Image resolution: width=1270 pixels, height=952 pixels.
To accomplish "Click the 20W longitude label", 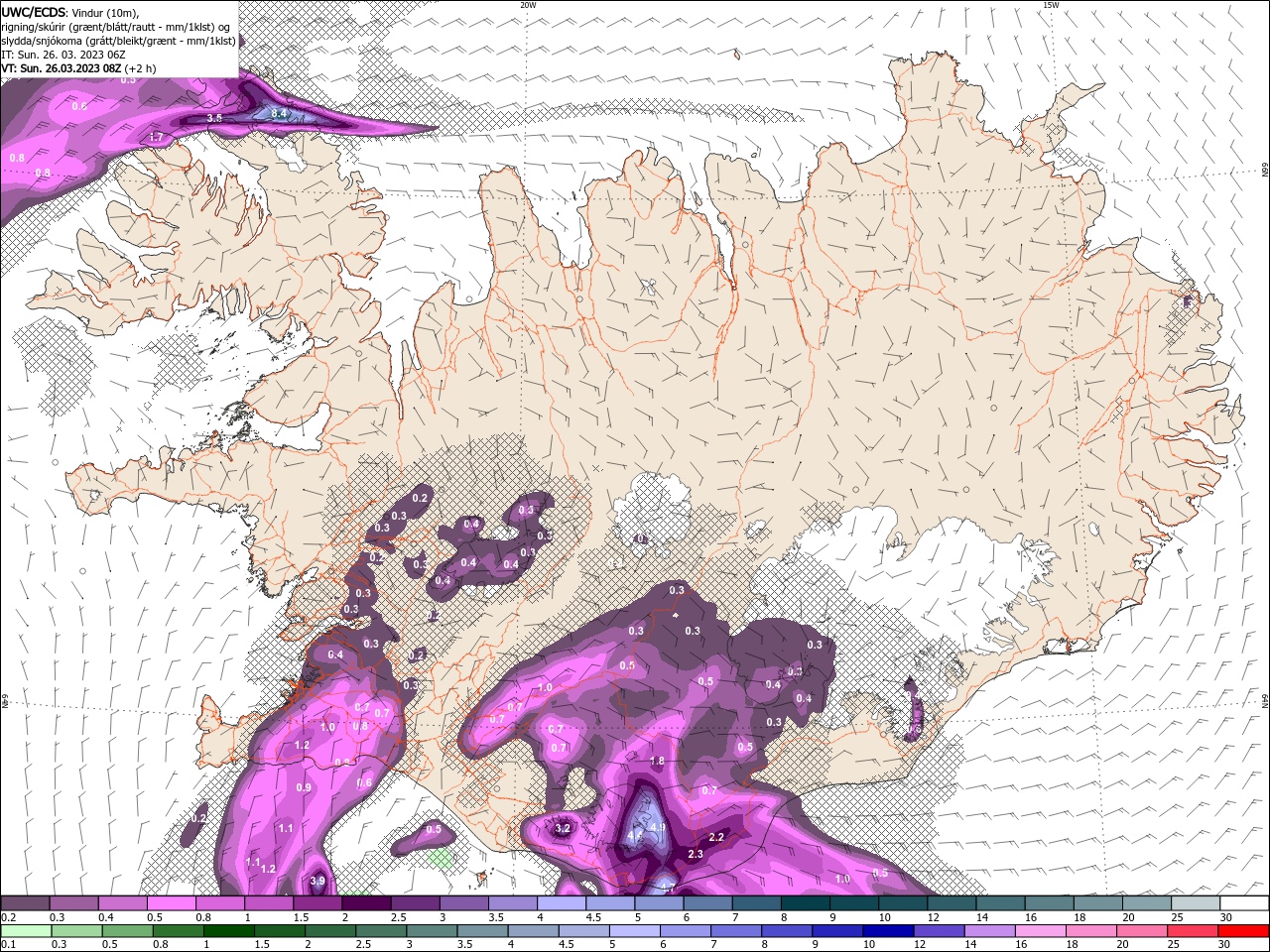I will pos(528,5).
